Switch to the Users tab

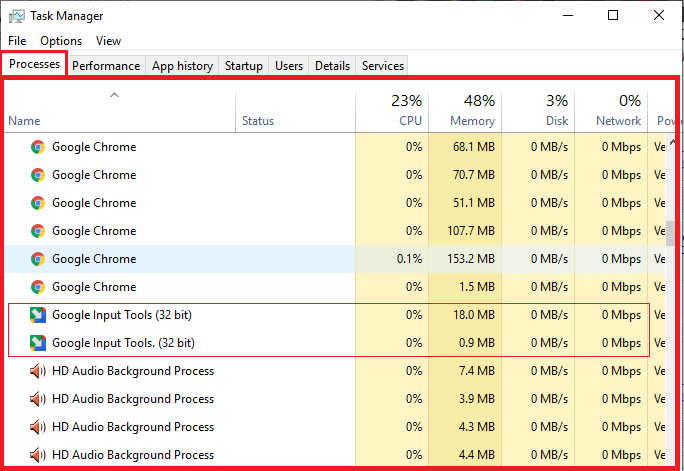pos(289,66)
